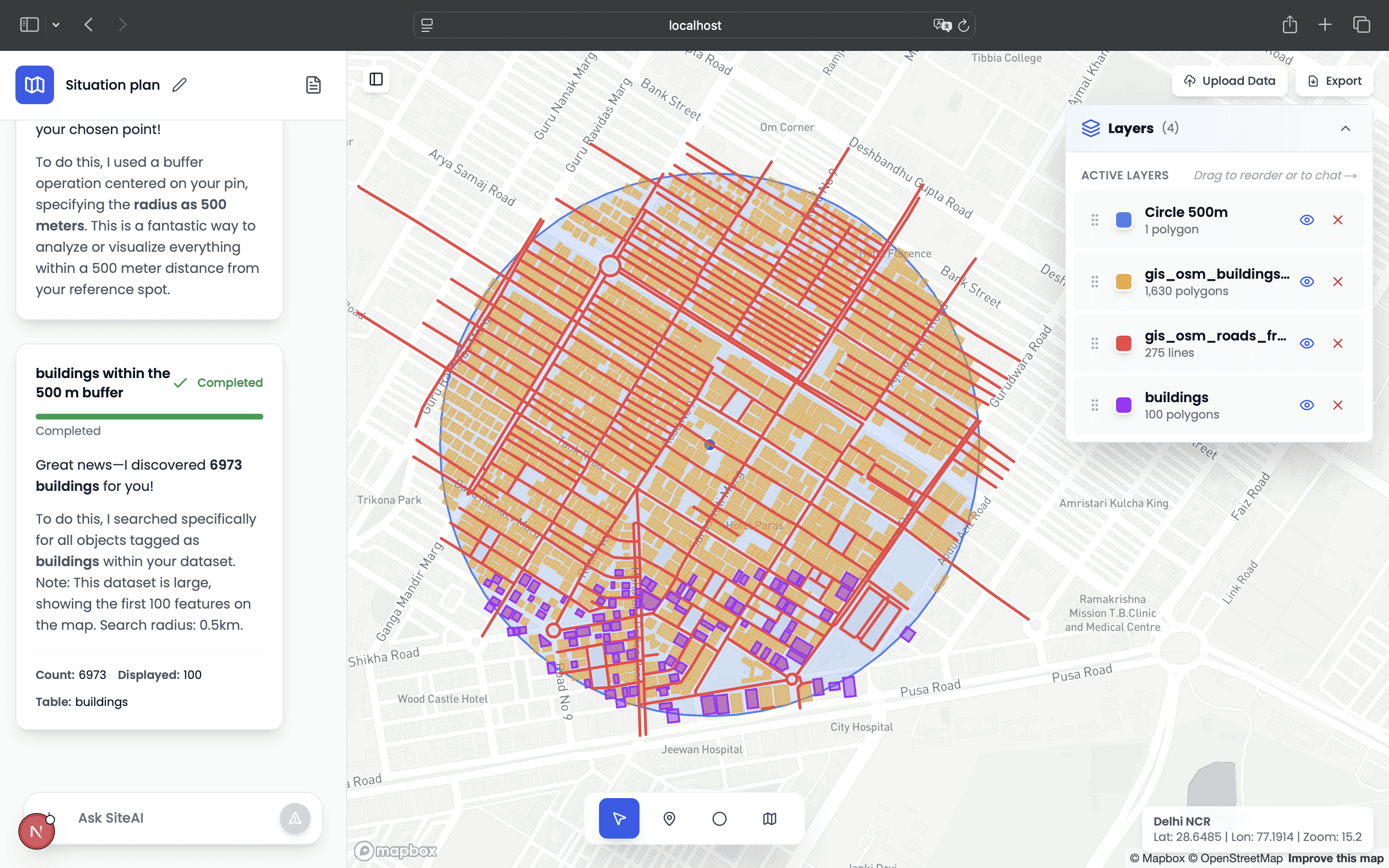Click the "Count: 6973" value
1389x868 pixels.
[71, 675]
